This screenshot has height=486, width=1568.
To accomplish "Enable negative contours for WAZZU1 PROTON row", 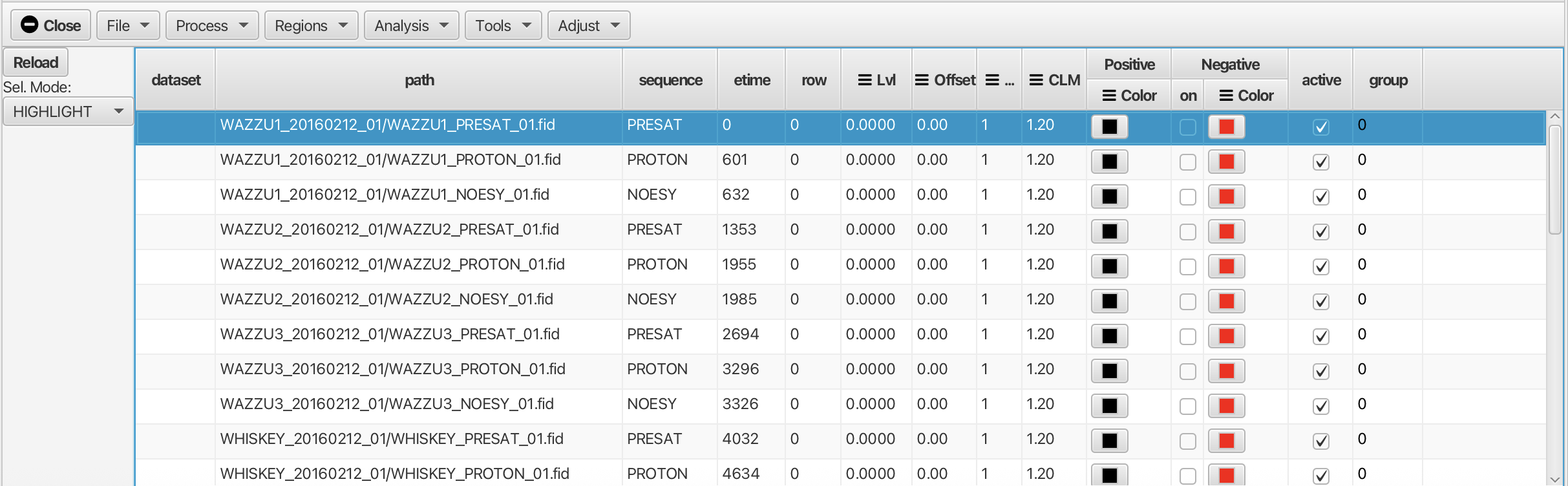I will click(x=1187, y=162).
